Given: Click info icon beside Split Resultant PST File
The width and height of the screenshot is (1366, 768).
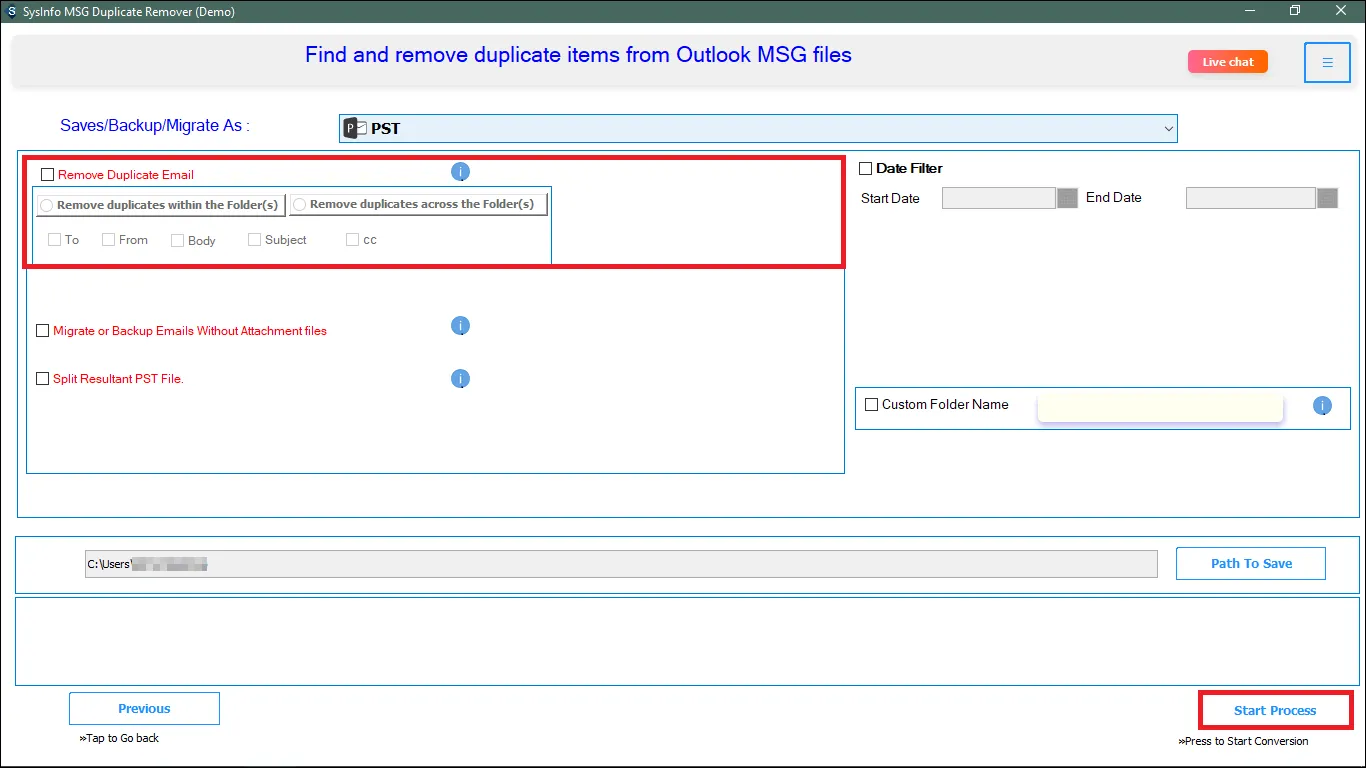Looking at the screenshot, I should (x=460, y=379).
